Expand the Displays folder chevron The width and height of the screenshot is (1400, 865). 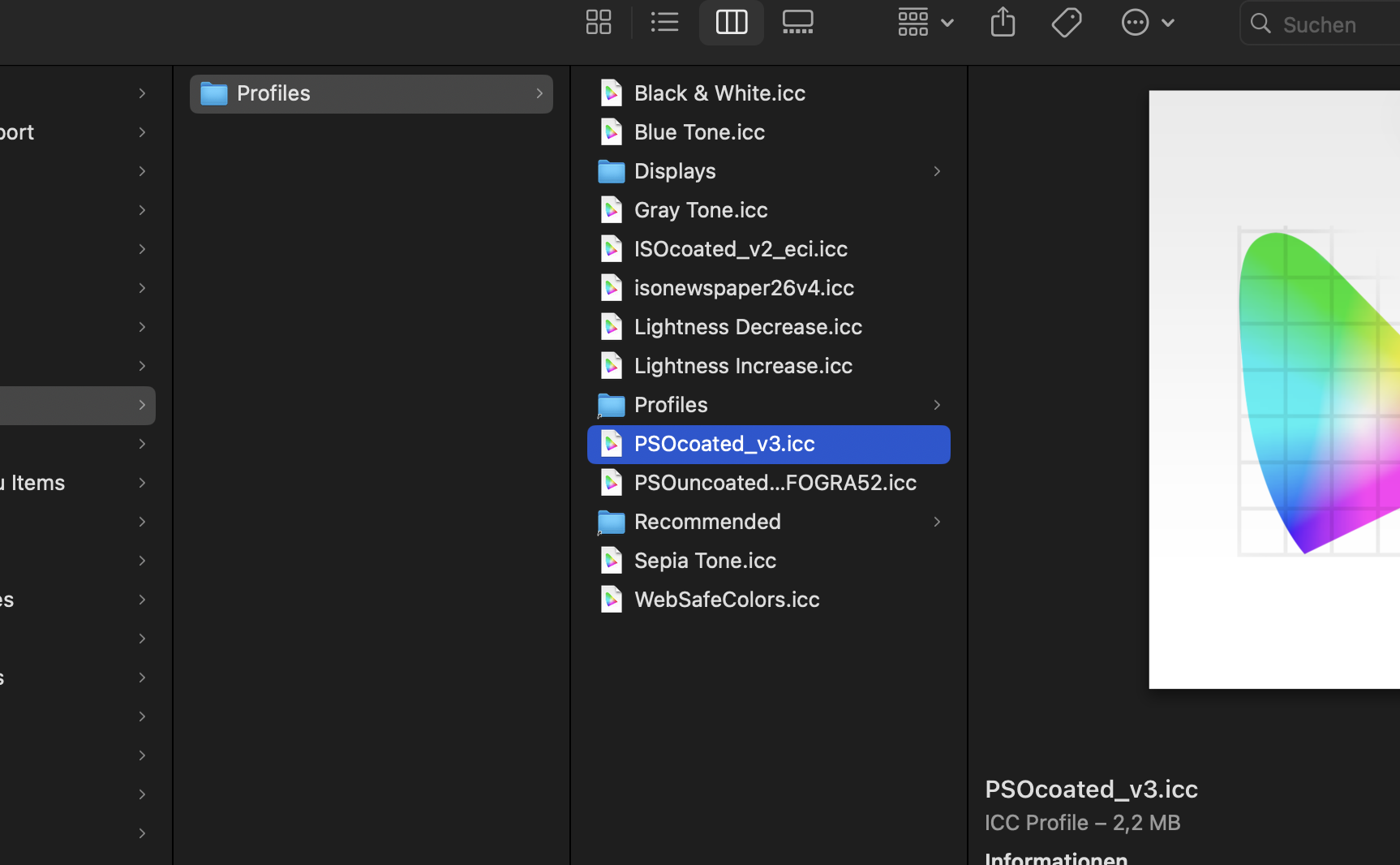[936, 171]
